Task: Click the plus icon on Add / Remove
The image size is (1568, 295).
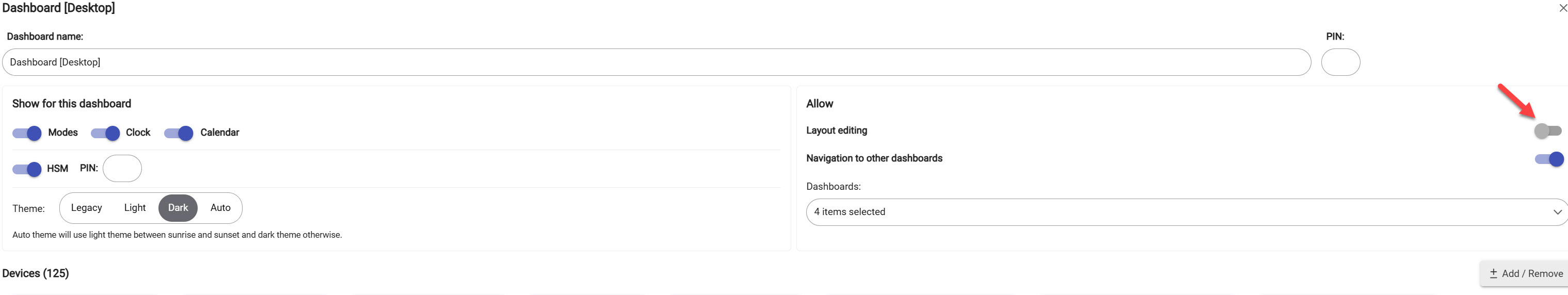Action: click(x=1493, y=274)
